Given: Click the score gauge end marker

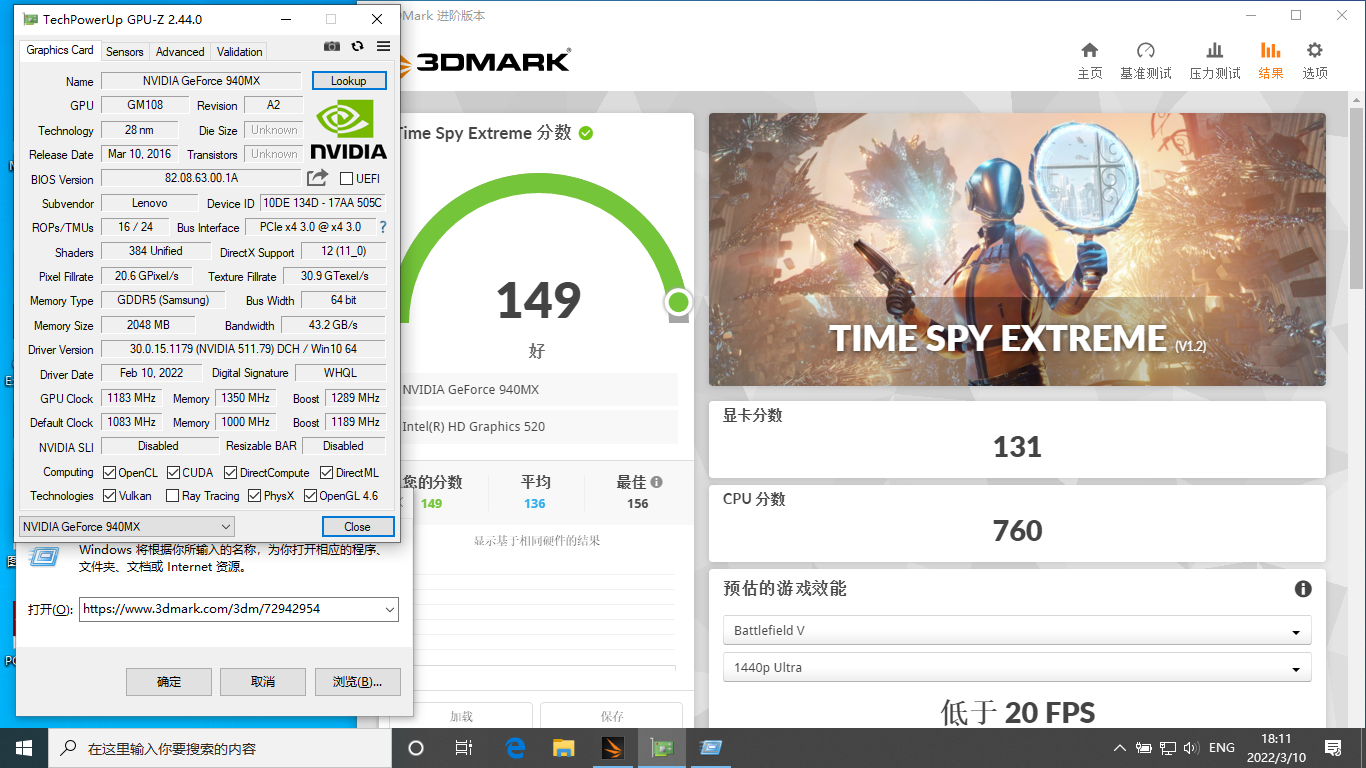Looking at the screenshot, I should [679, 302].
